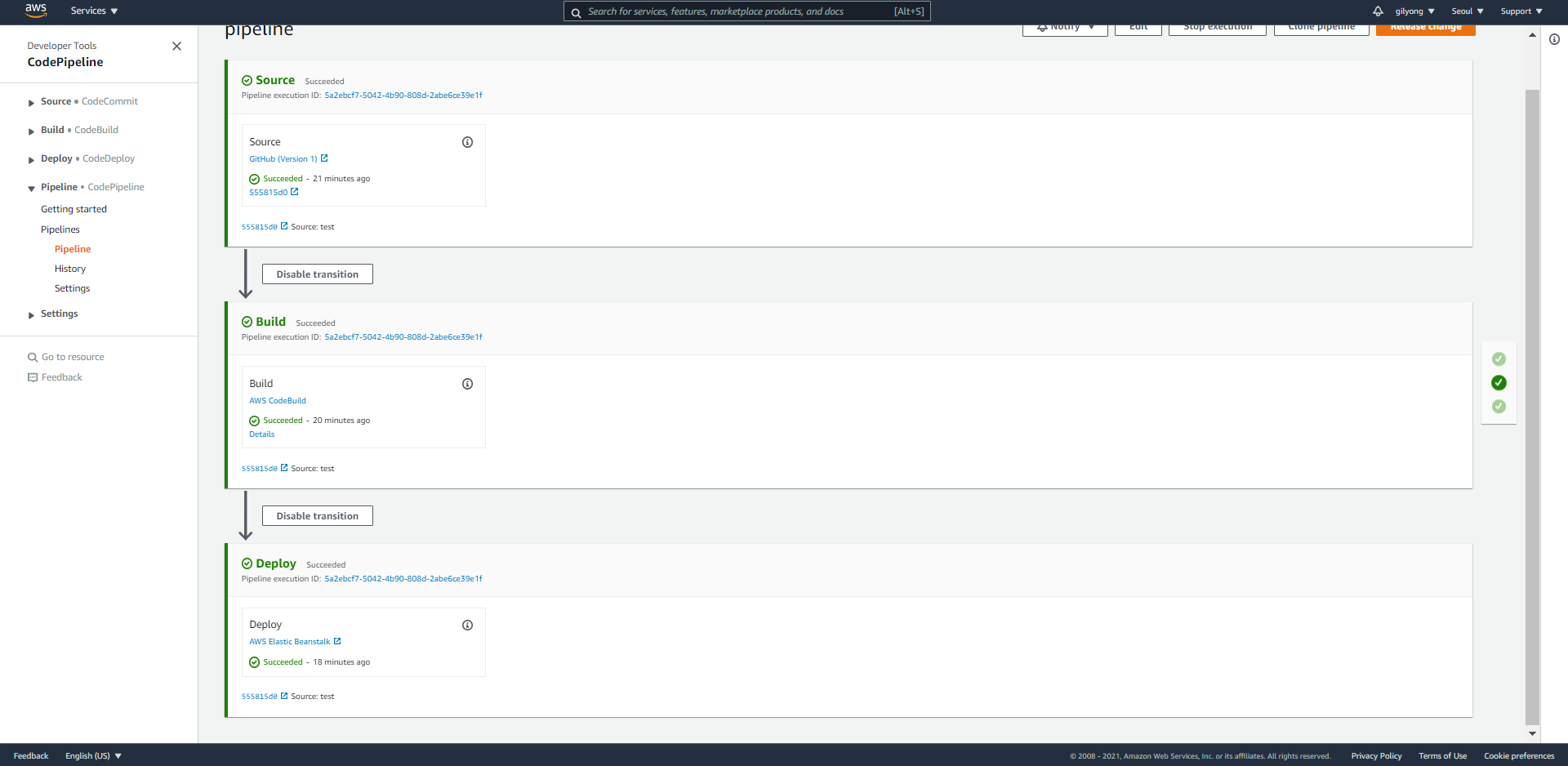
Task: Click the Elastic Beanstalk external link icon
Action: [x=337, y=641]
